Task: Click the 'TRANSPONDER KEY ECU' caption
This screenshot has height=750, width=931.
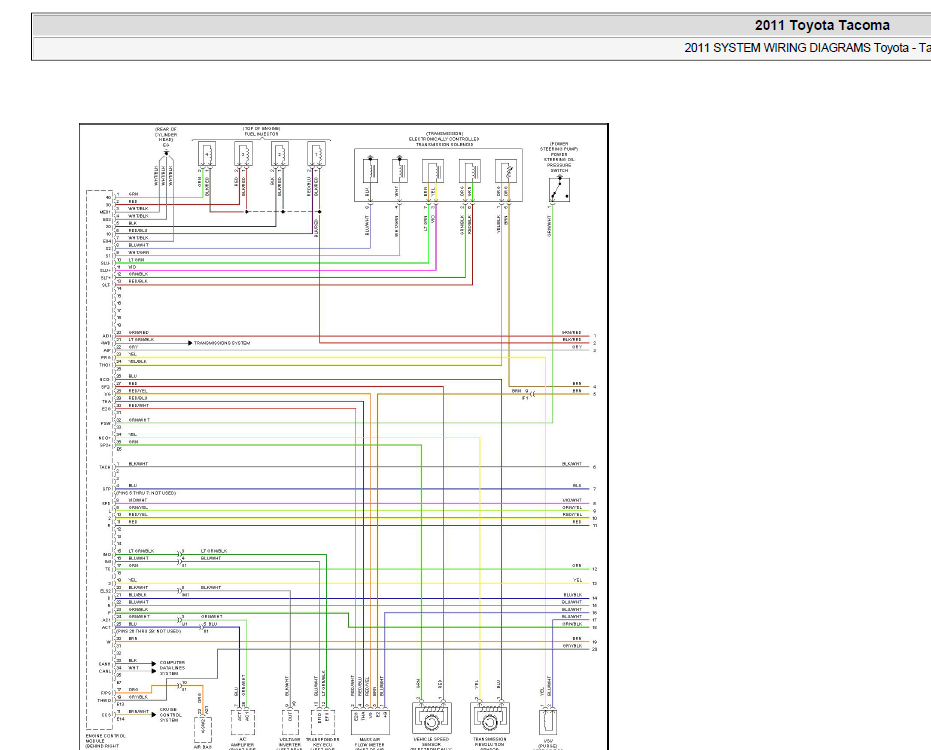Action: 322,742
